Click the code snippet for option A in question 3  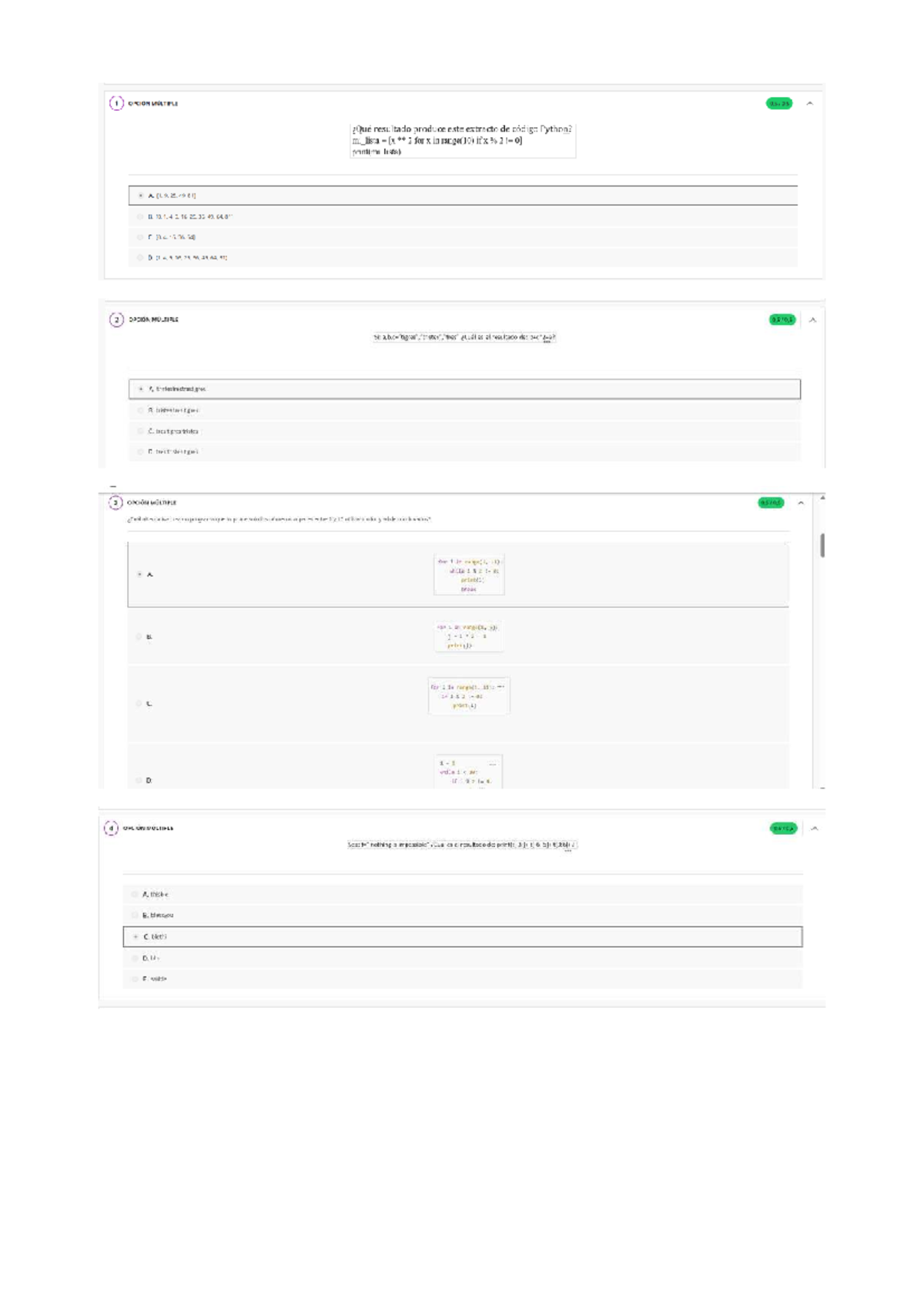(469, 575)
